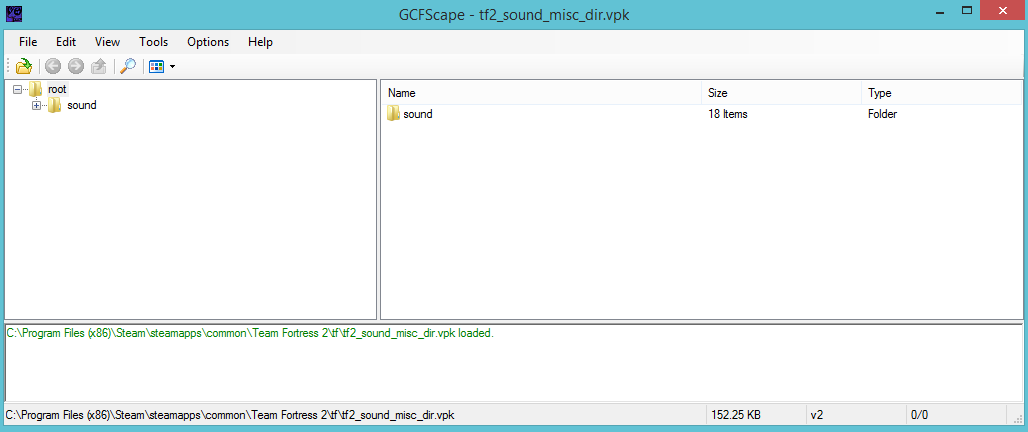Open the Help menu

click(260, 42)
